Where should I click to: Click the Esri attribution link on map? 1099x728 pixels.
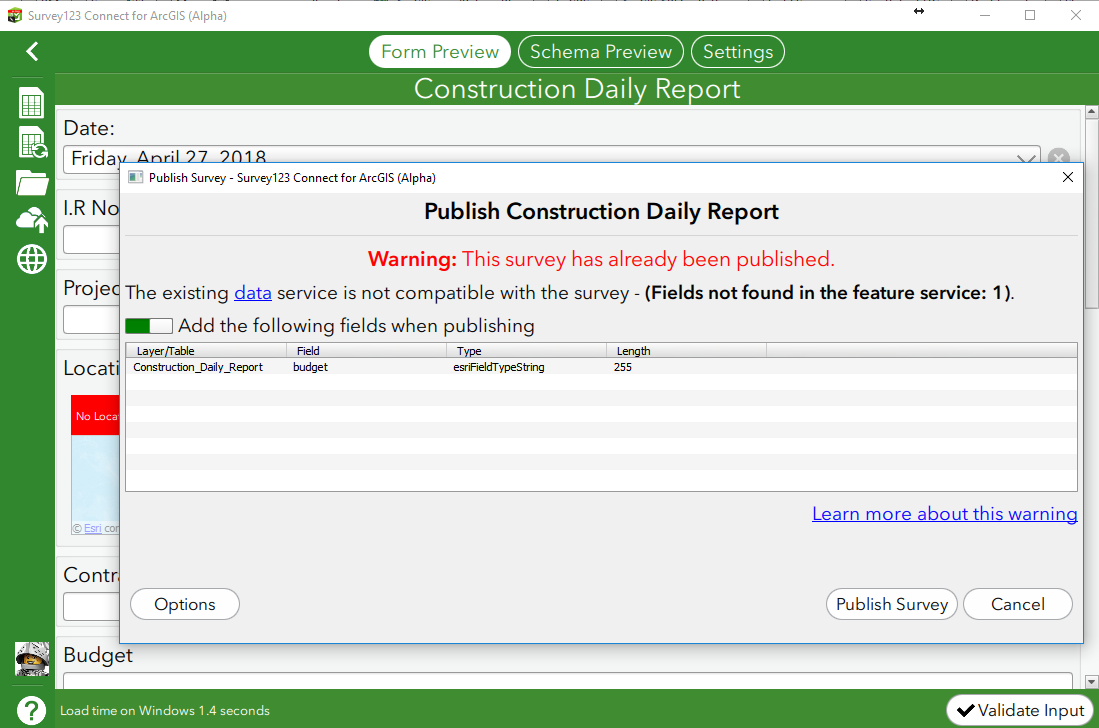coord(93,528)
